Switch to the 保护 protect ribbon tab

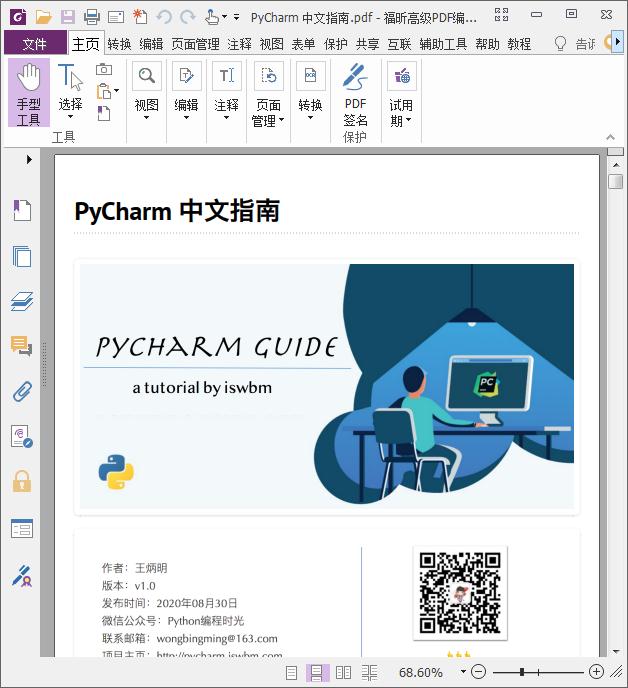coord(336,44)
